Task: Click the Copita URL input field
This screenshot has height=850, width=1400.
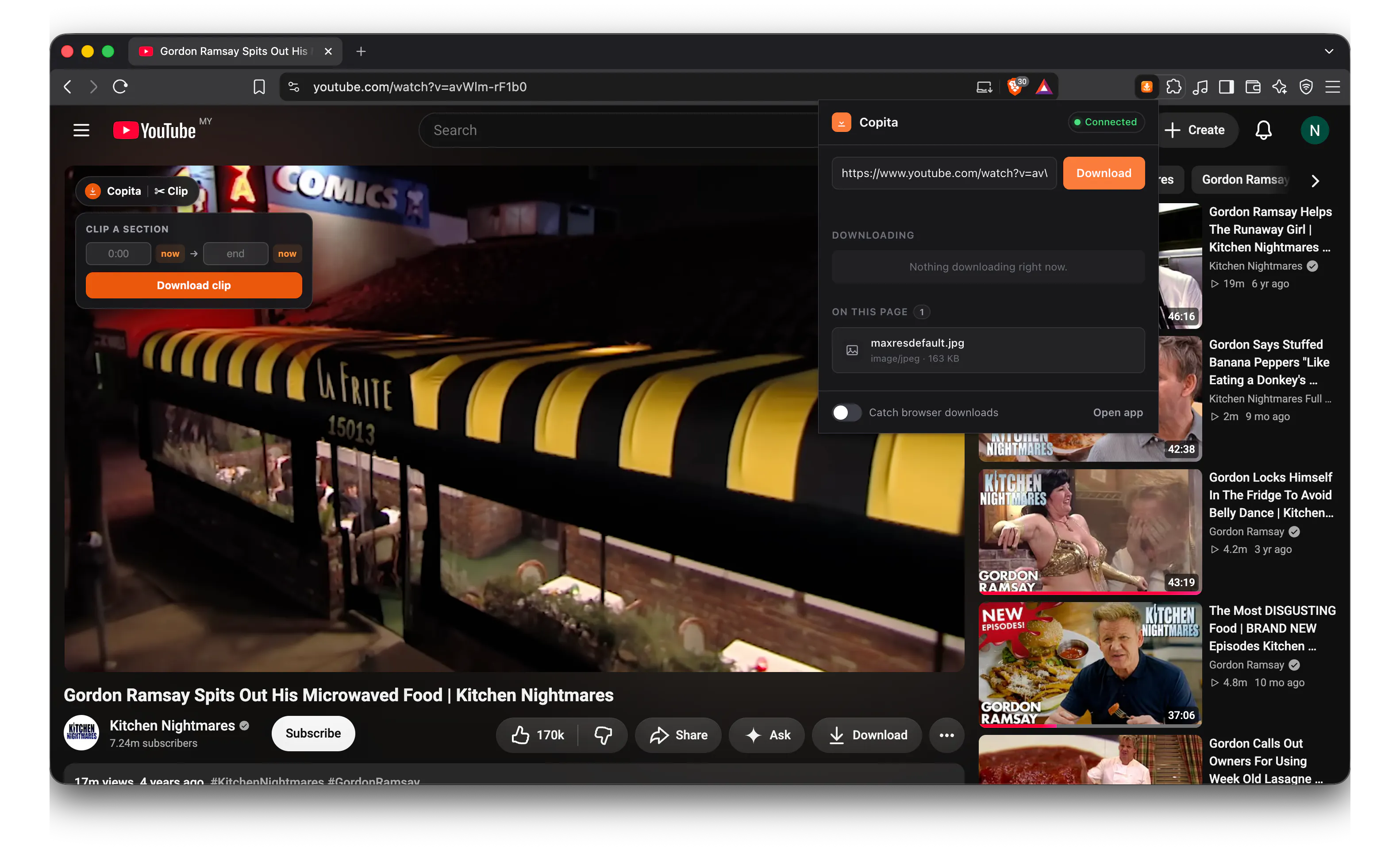Action: coord(944,173)
